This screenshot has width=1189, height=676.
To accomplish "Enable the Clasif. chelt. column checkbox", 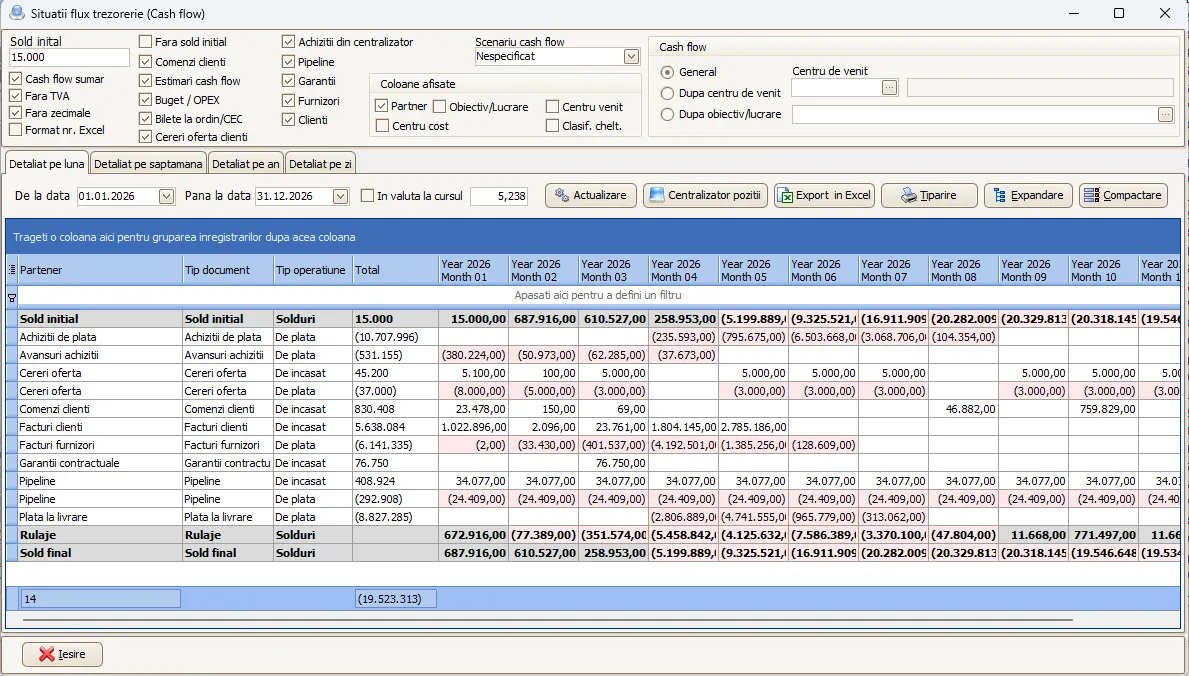I will tap(553, 125).
